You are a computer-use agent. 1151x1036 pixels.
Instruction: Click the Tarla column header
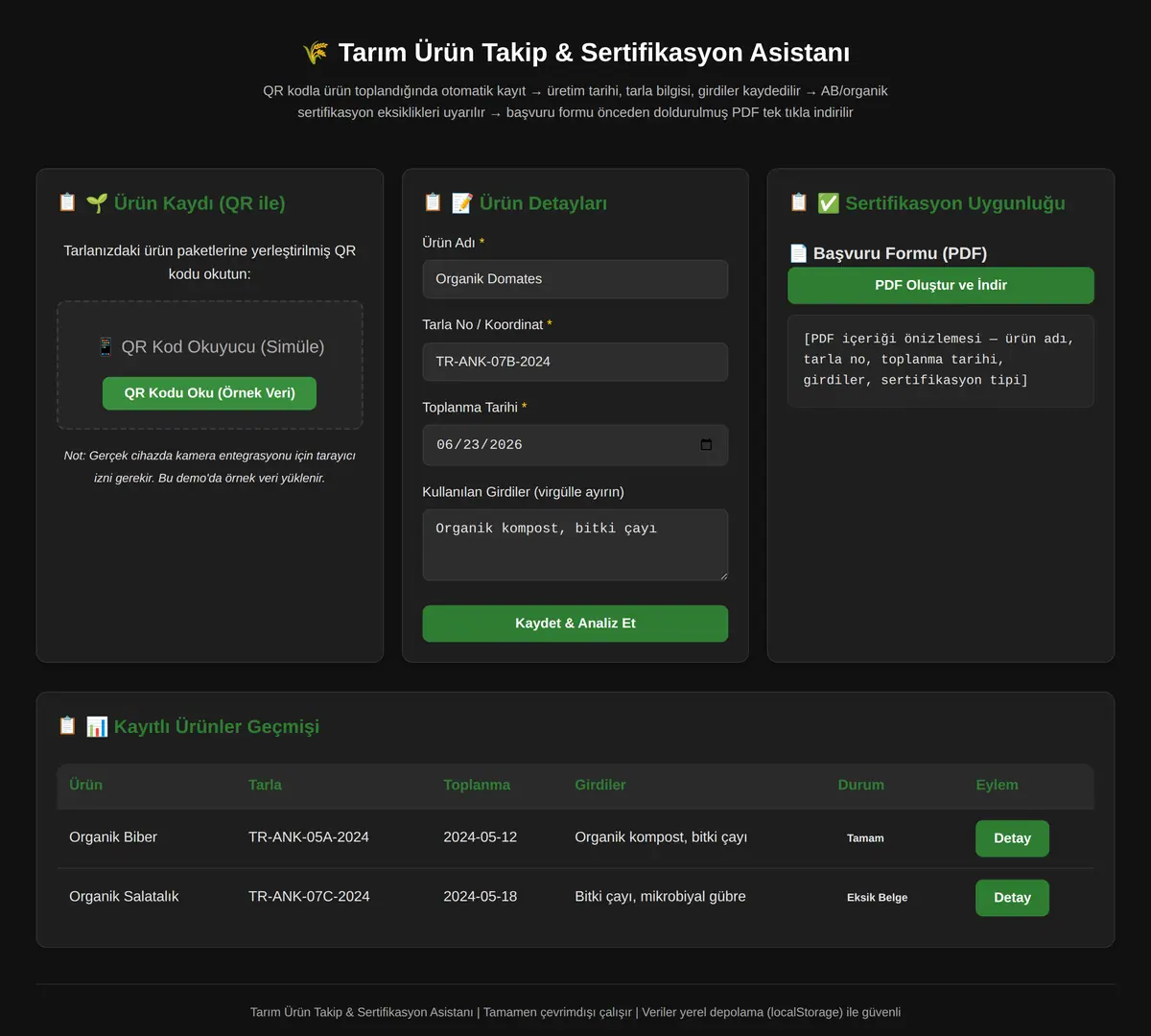pos(265,785)
